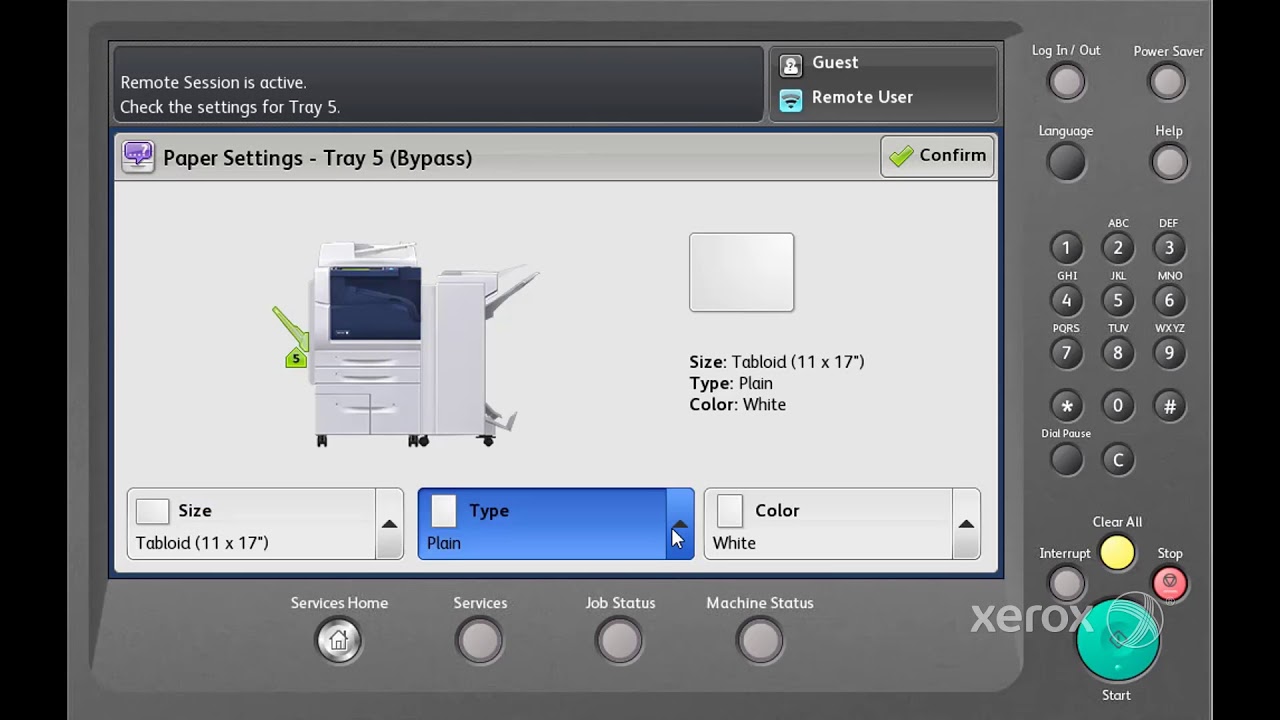This screenshot has width=1280, height=720.
Task: Toggle Power Saver mode
Action: [1168, 81]
